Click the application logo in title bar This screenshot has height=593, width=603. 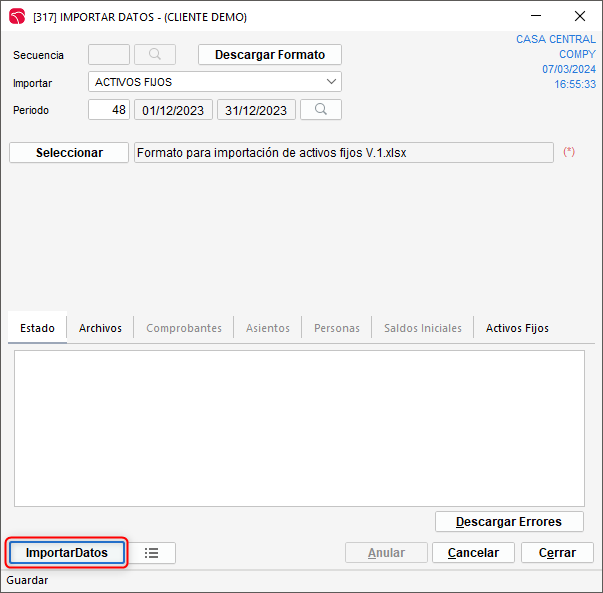coord(16,16)
